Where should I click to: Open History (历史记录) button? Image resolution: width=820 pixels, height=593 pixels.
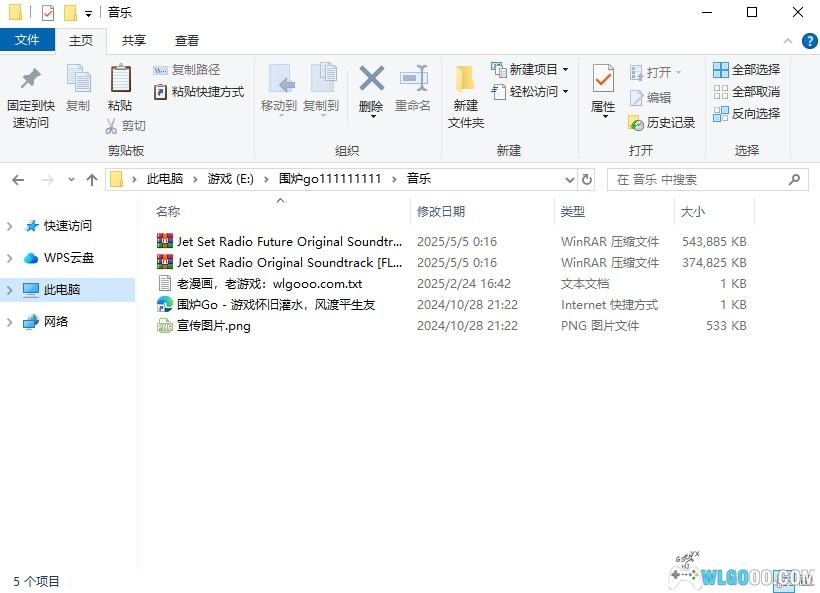662,123
